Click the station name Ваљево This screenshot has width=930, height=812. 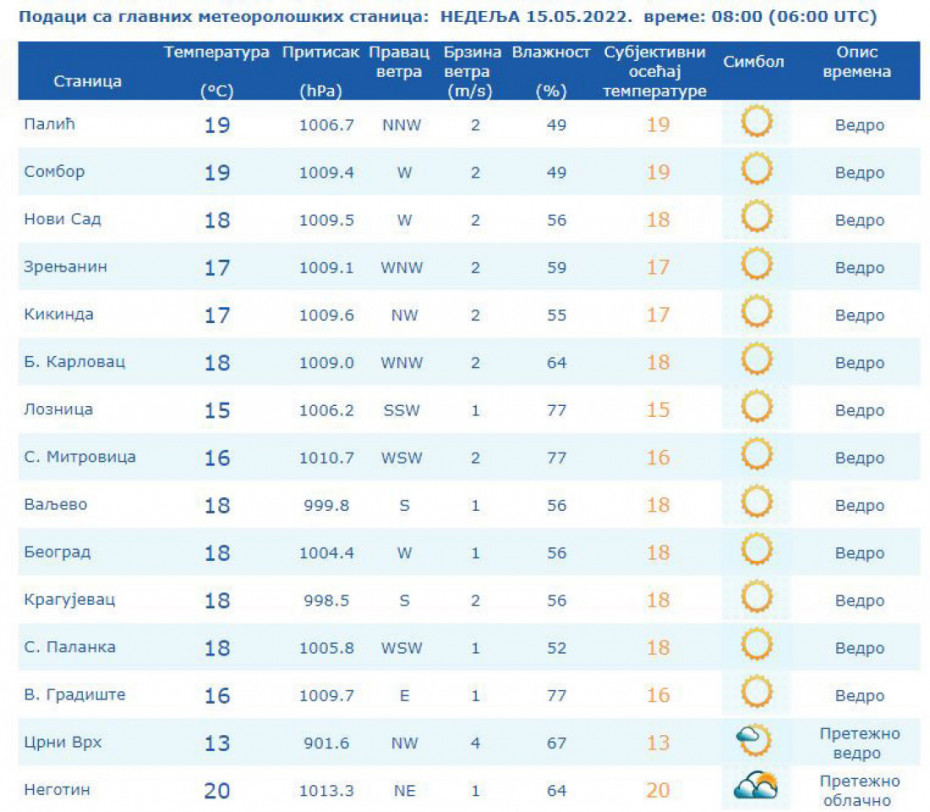[x=56, y=504]
